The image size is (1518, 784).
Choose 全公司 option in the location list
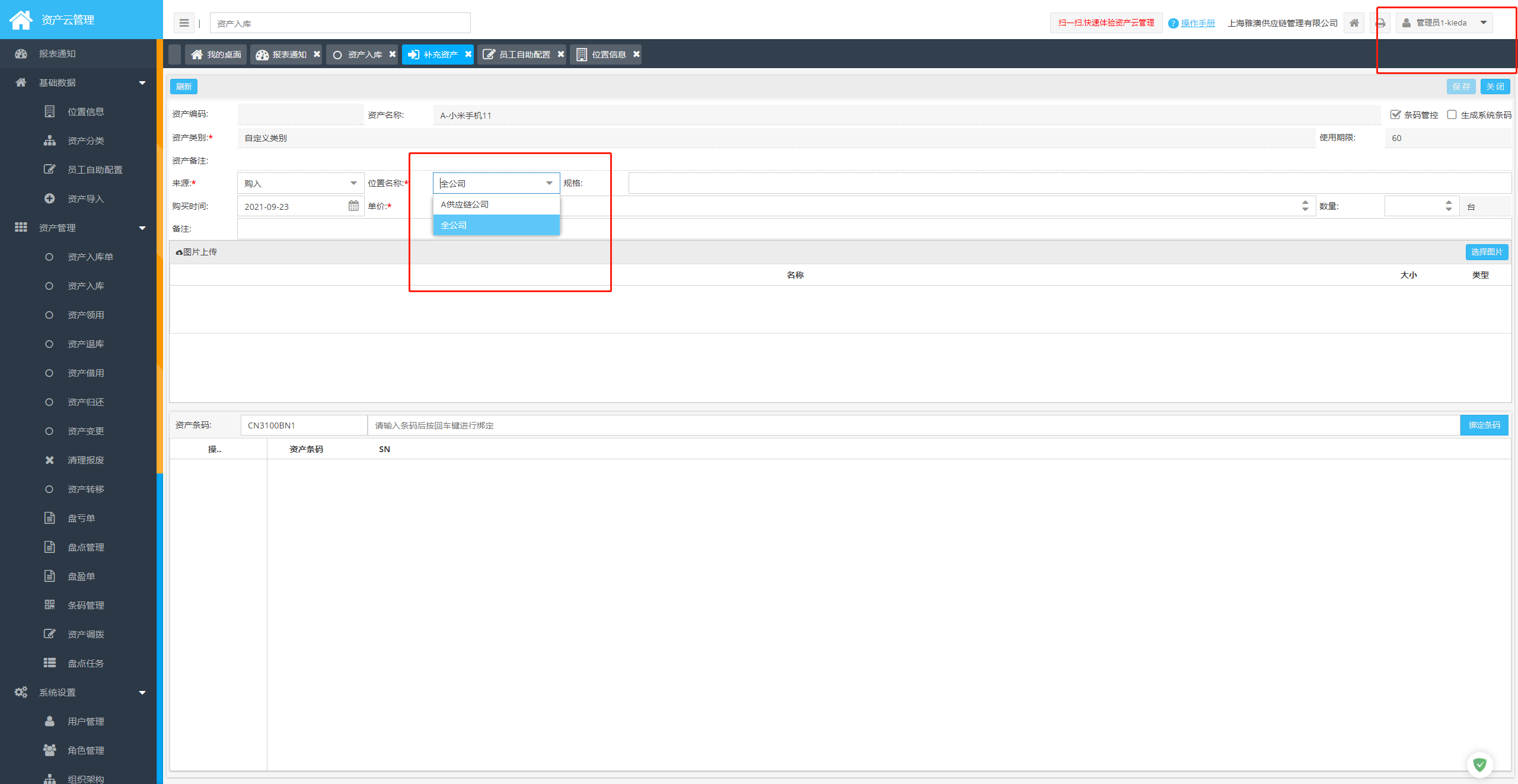tap(496, 225)
